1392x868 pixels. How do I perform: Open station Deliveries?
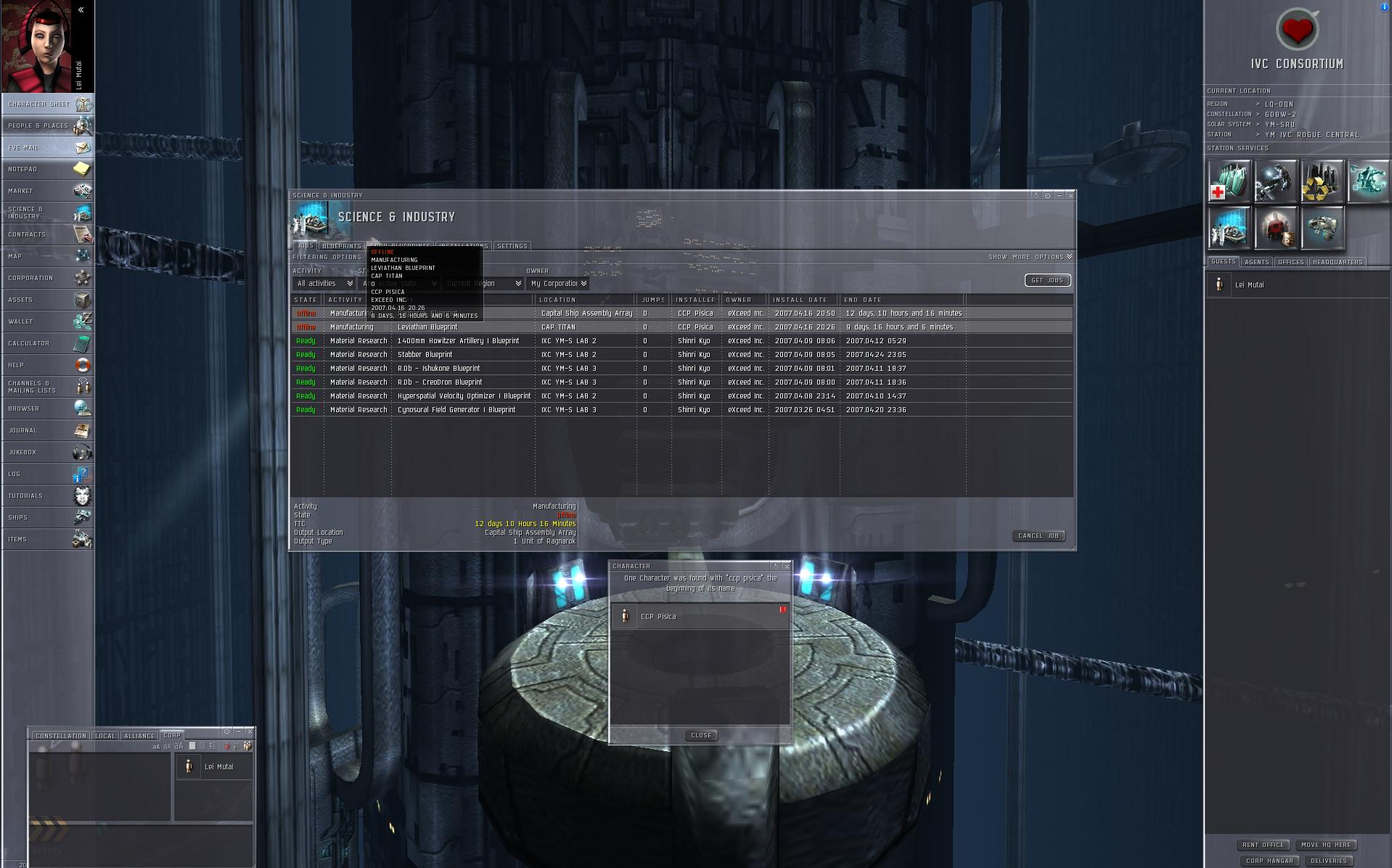[x=1329, y=861]
